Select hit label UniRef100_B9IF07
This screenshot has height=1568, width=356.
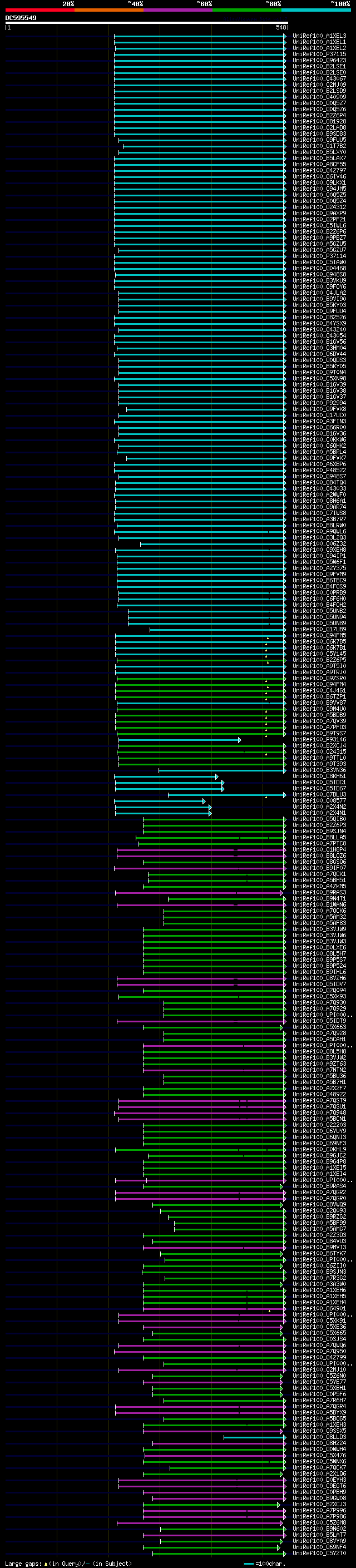pyautogui.click(x=319, y=868)
